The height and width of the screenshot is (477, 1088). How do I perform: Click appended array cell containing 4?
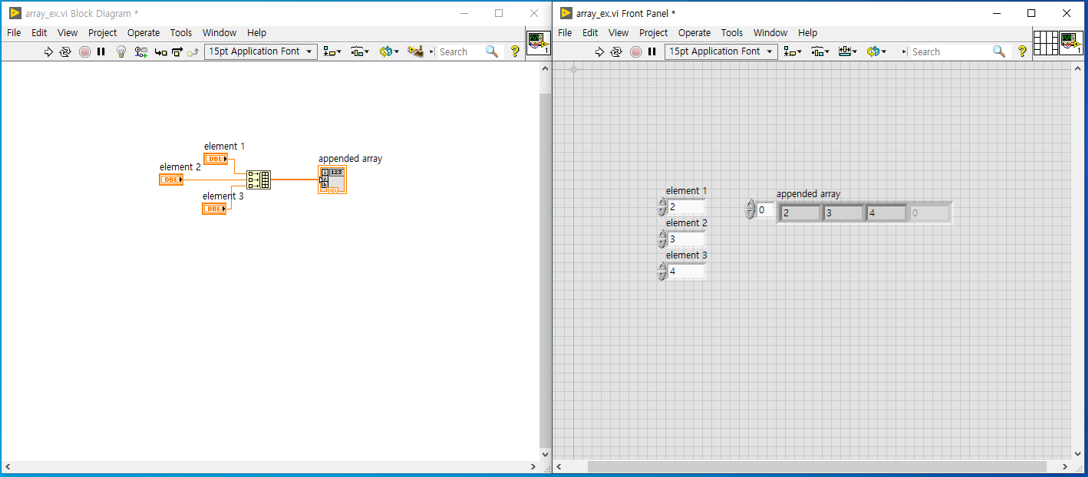(885, 213)
